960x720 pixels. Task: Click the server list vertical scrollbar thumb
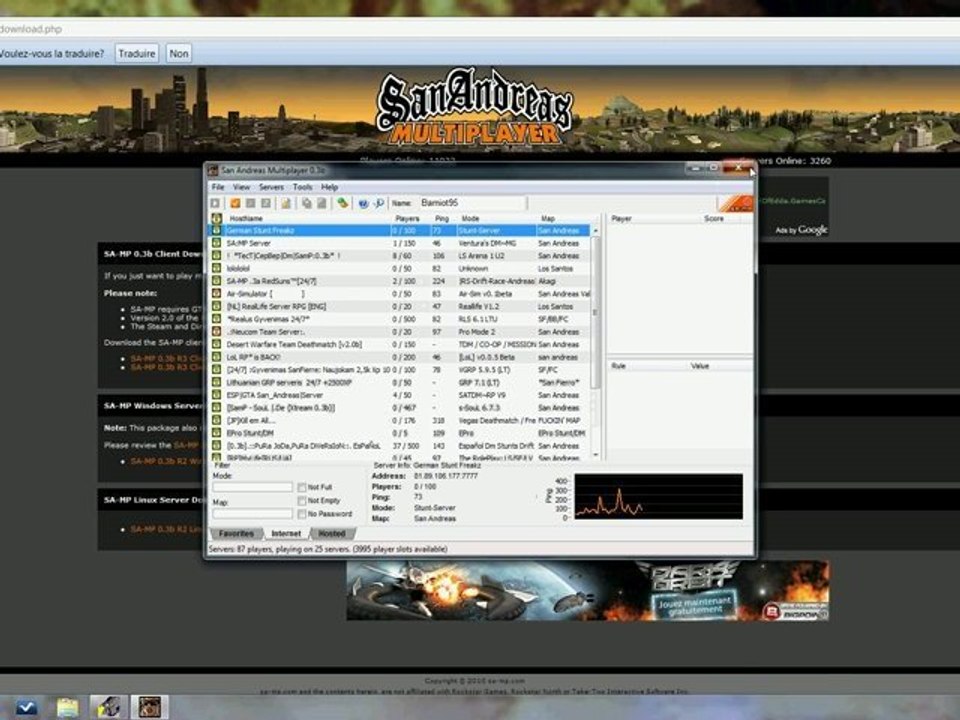click(596, 312)
